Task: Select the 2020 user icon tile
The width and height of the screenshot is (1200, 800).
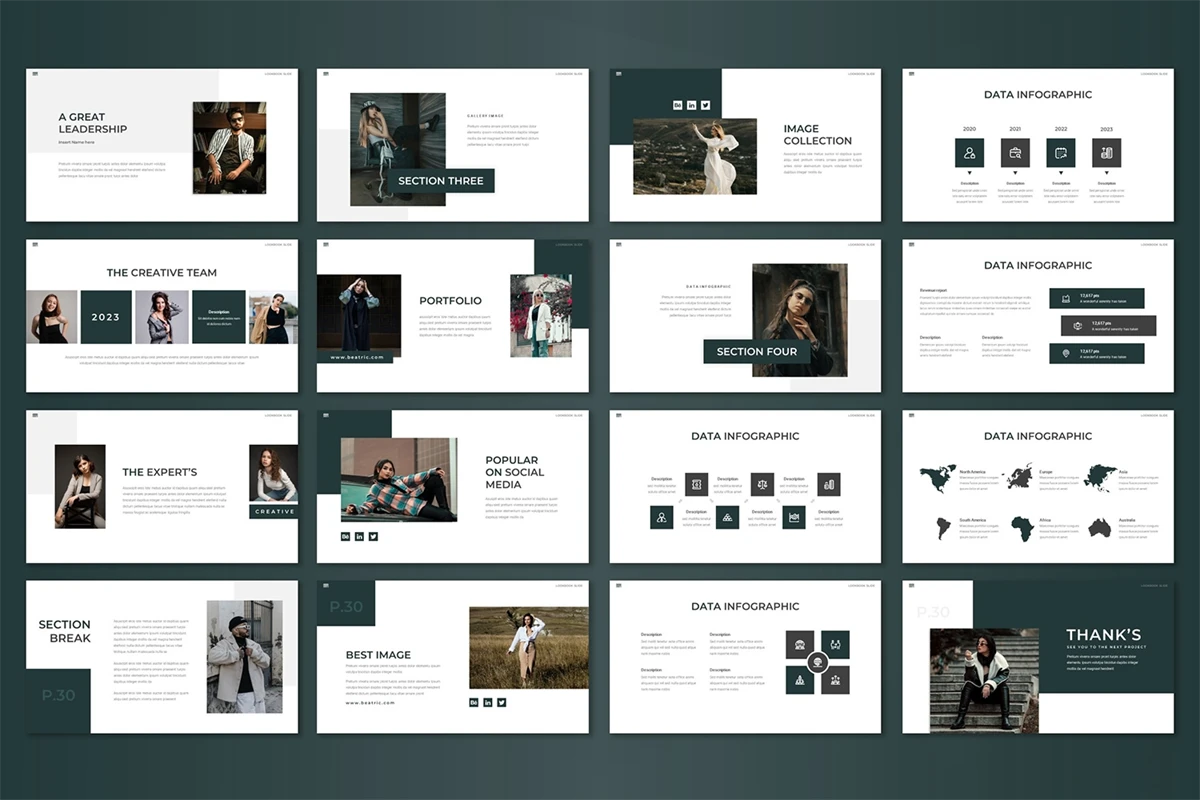Action: pos(969,153)
